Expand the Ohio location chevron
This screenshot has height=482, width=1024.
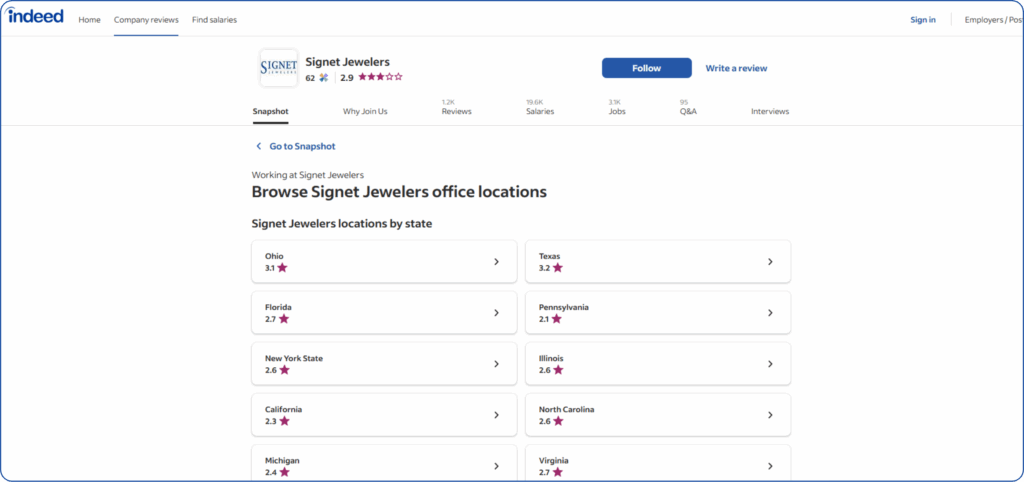[496, 262]
